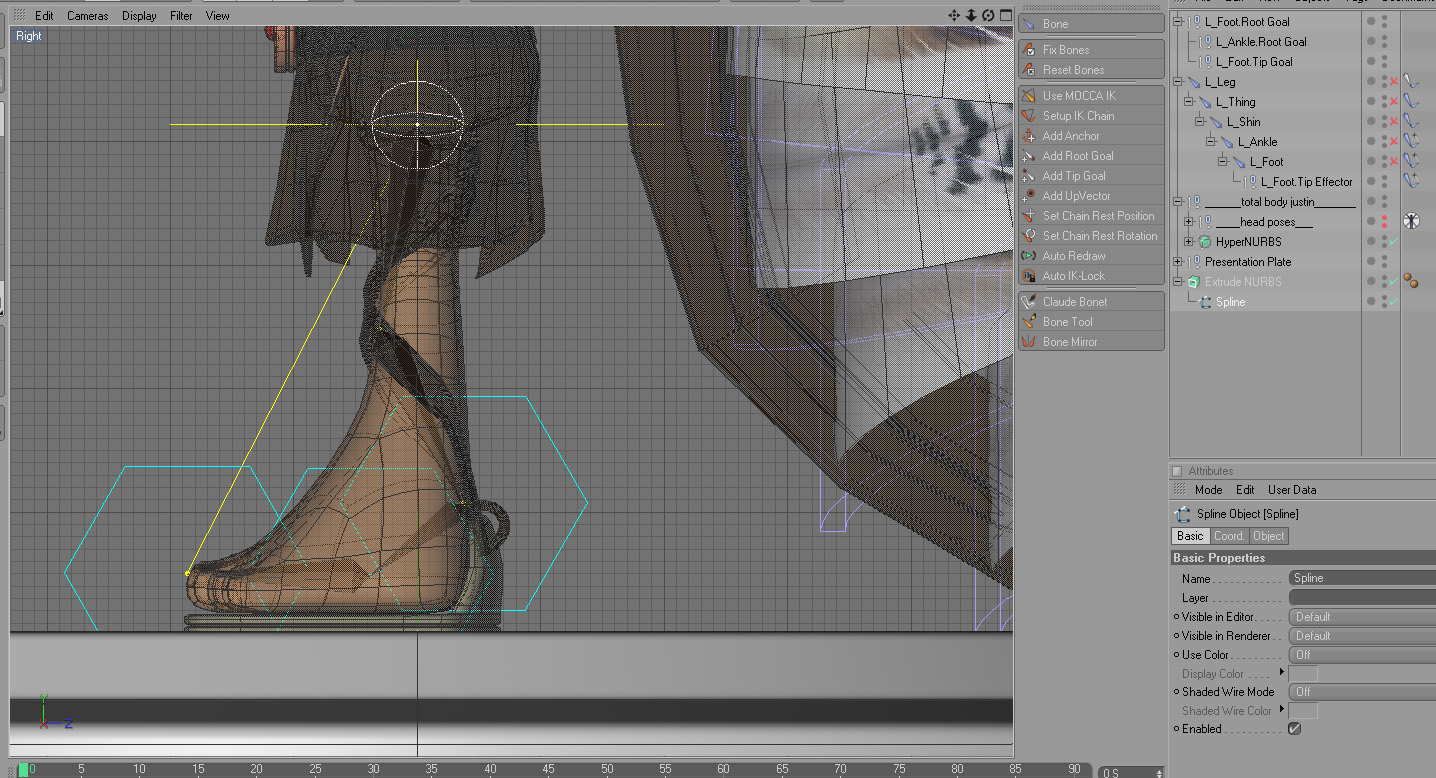The width and height of the screenshot is (1436, 778).
Task: Click the IK tag on L_Leg
Action: tap(1411, 82)
